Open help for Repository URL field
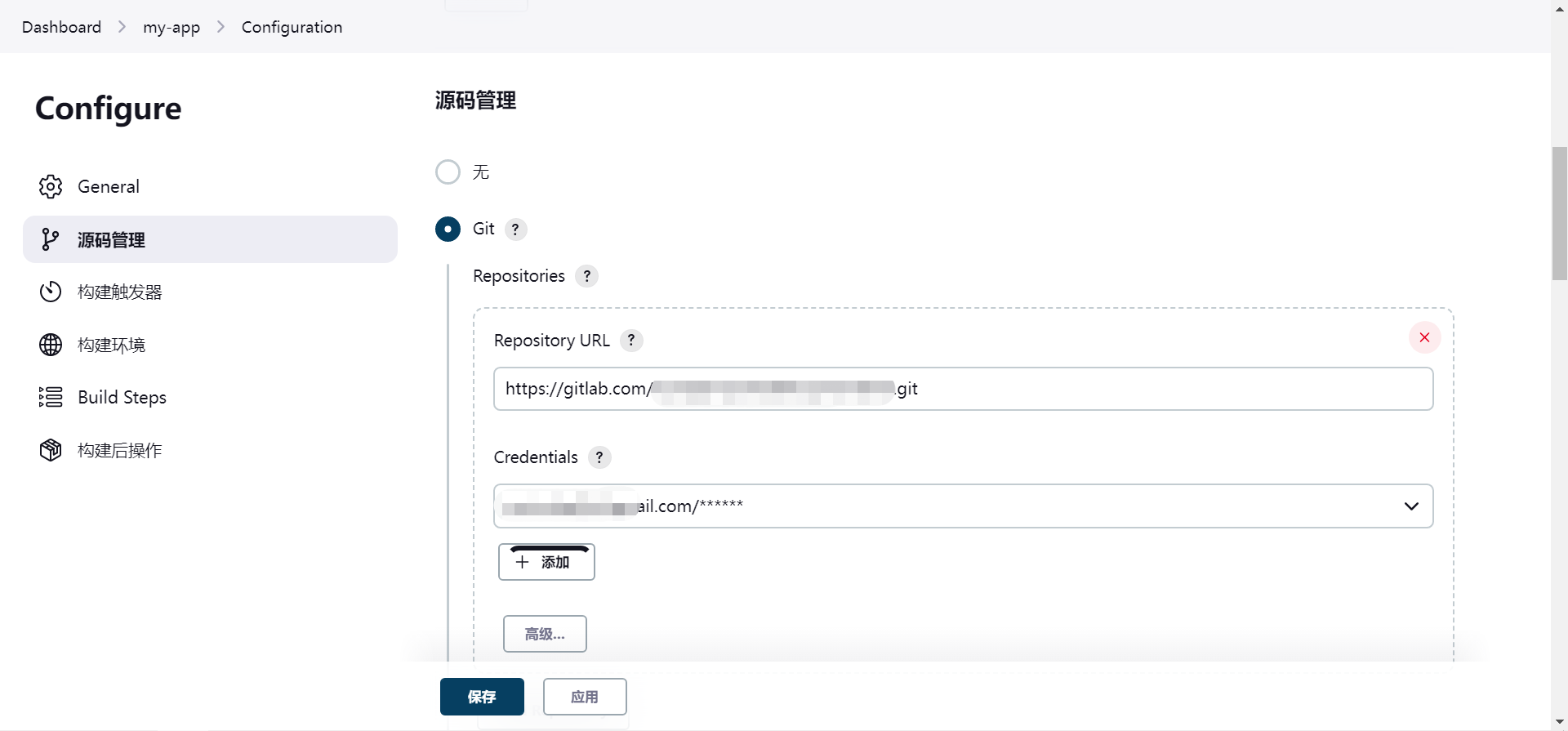The height and width of the screenshot is (731, 1568). [x=631, y=341]
